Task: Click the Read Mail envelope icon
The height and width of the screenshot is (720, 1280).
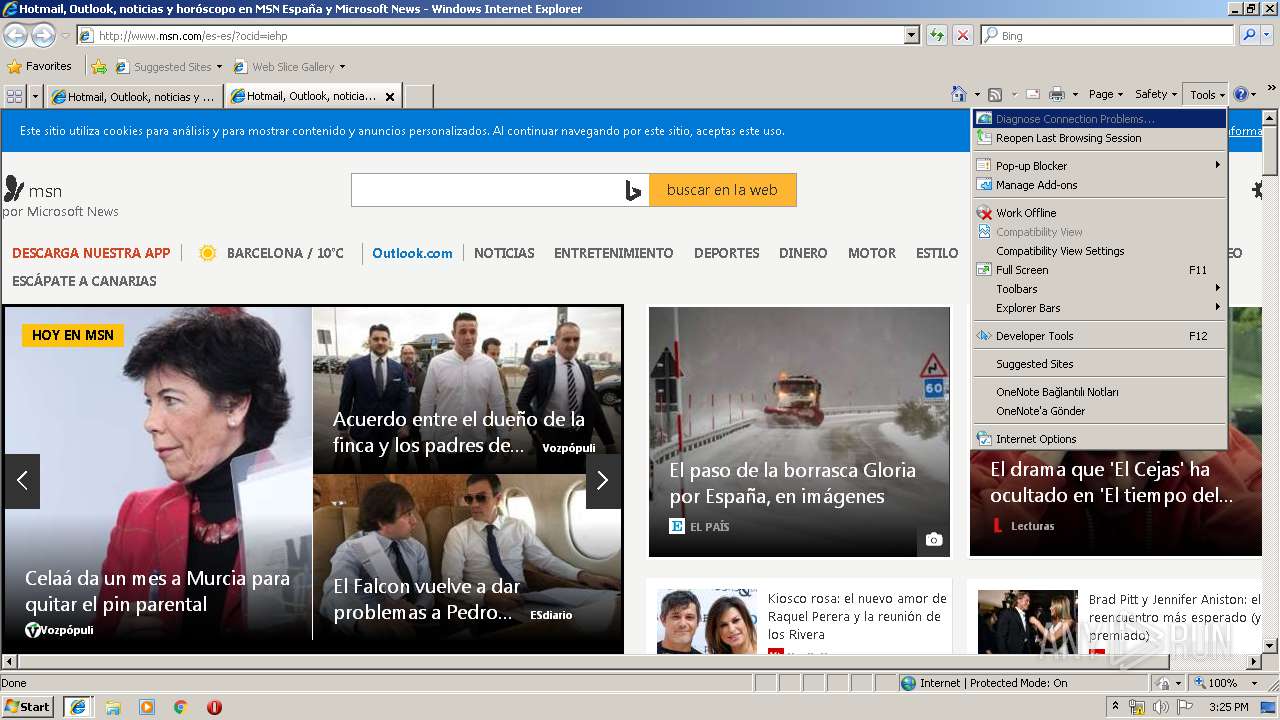Action: click(1033, 94)
